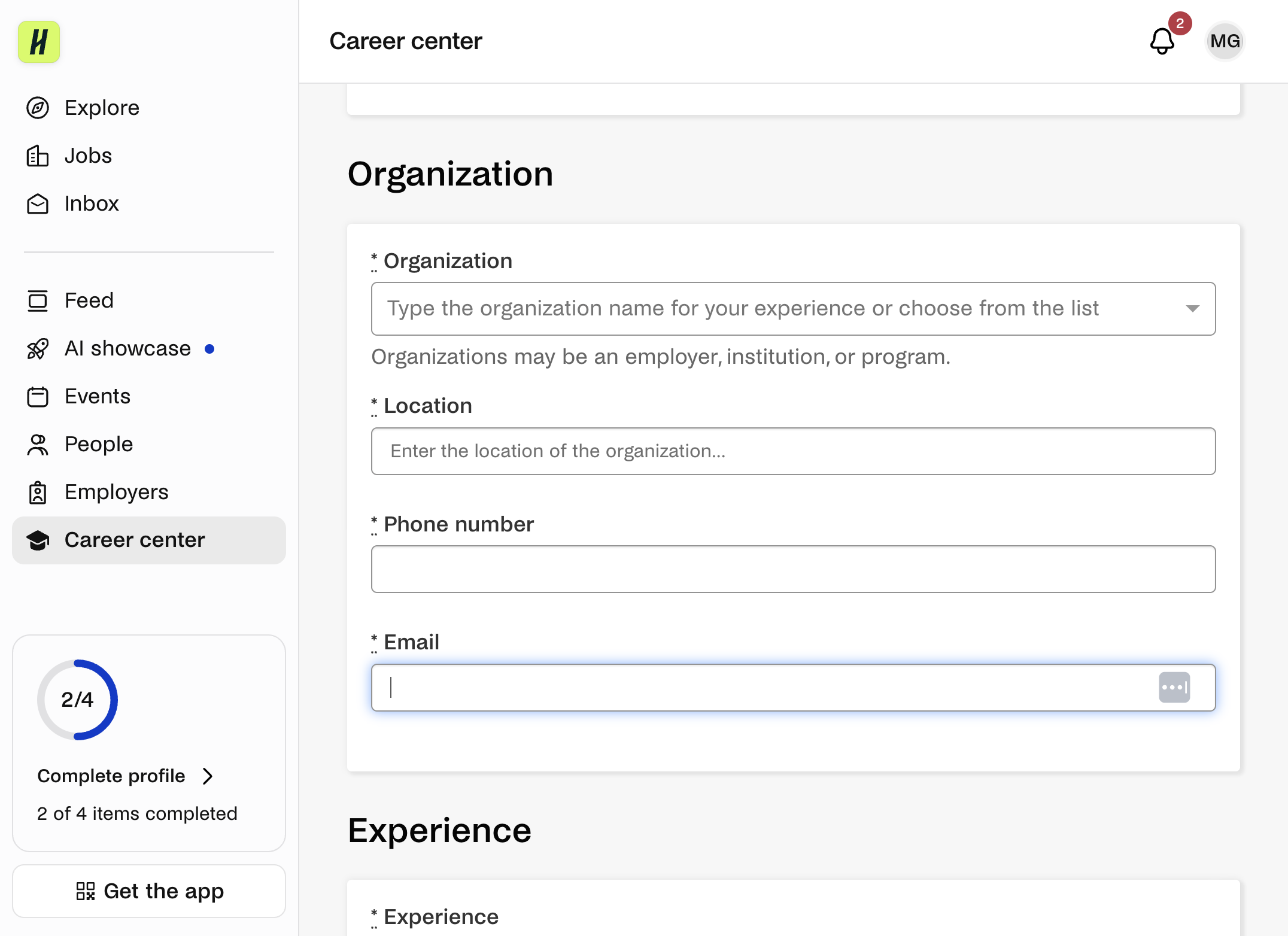The image size is (1288, 936).
Task: Click the Experience section heading
Action: click(x=439, y=831)
